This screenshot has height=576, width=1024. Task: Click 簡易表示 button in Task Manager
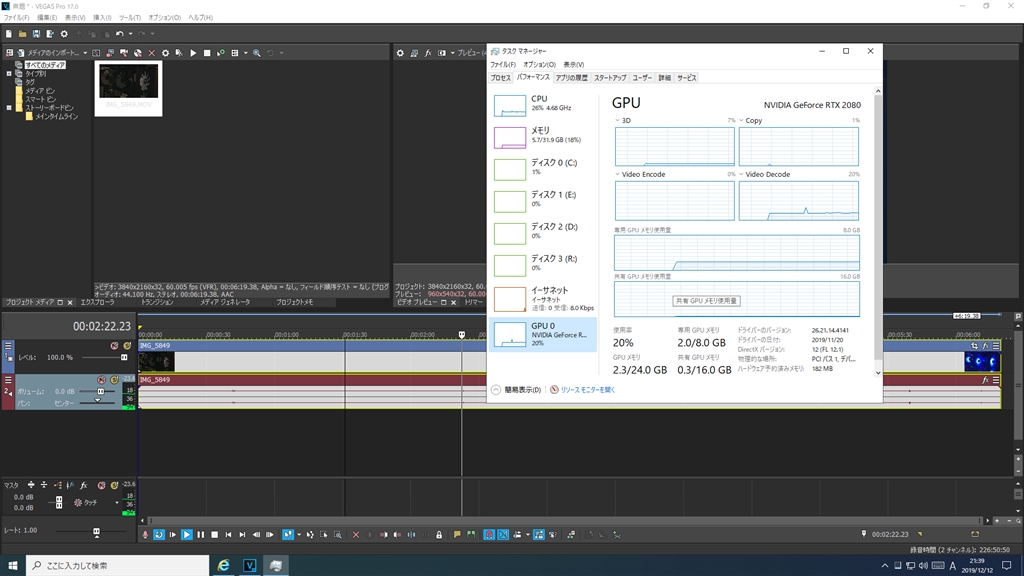pyautogui.click(x=516, y=390)
